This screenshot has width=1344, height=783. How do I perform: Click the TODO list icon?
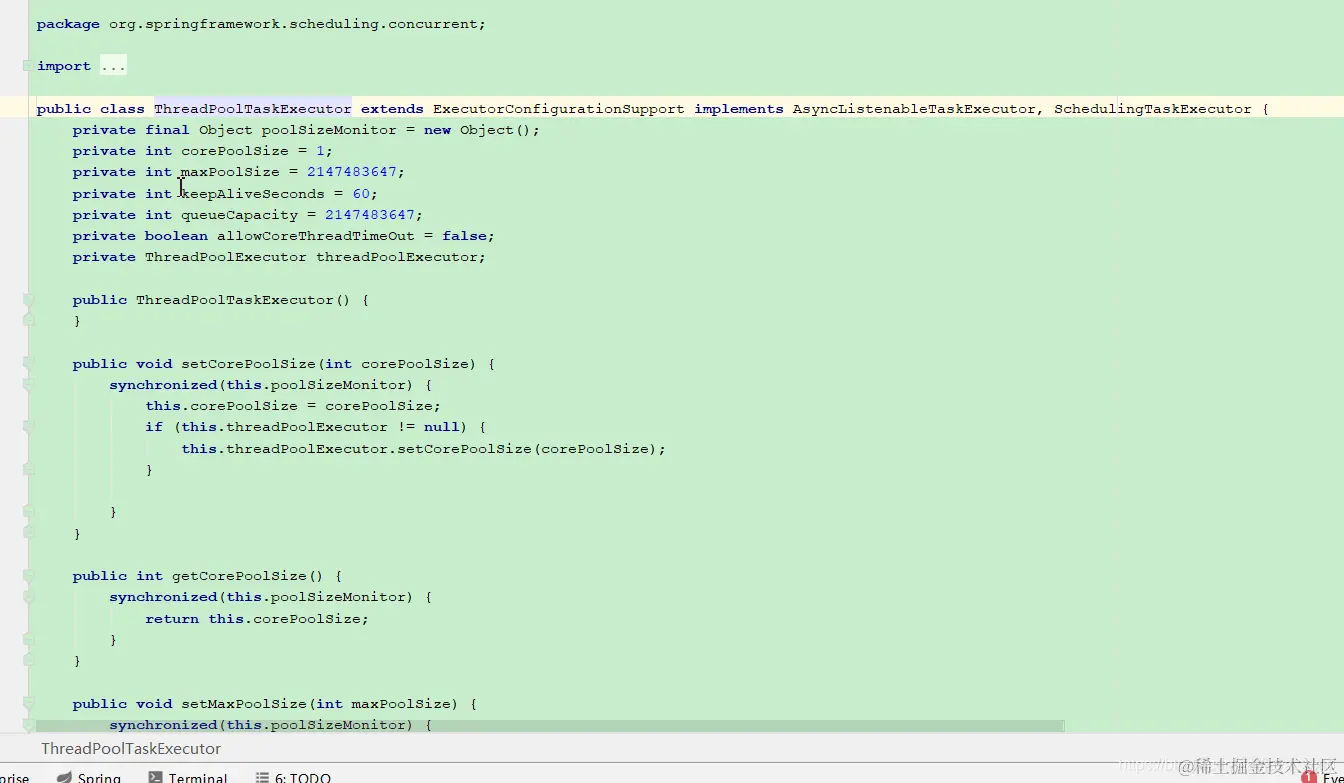[262, 777]
